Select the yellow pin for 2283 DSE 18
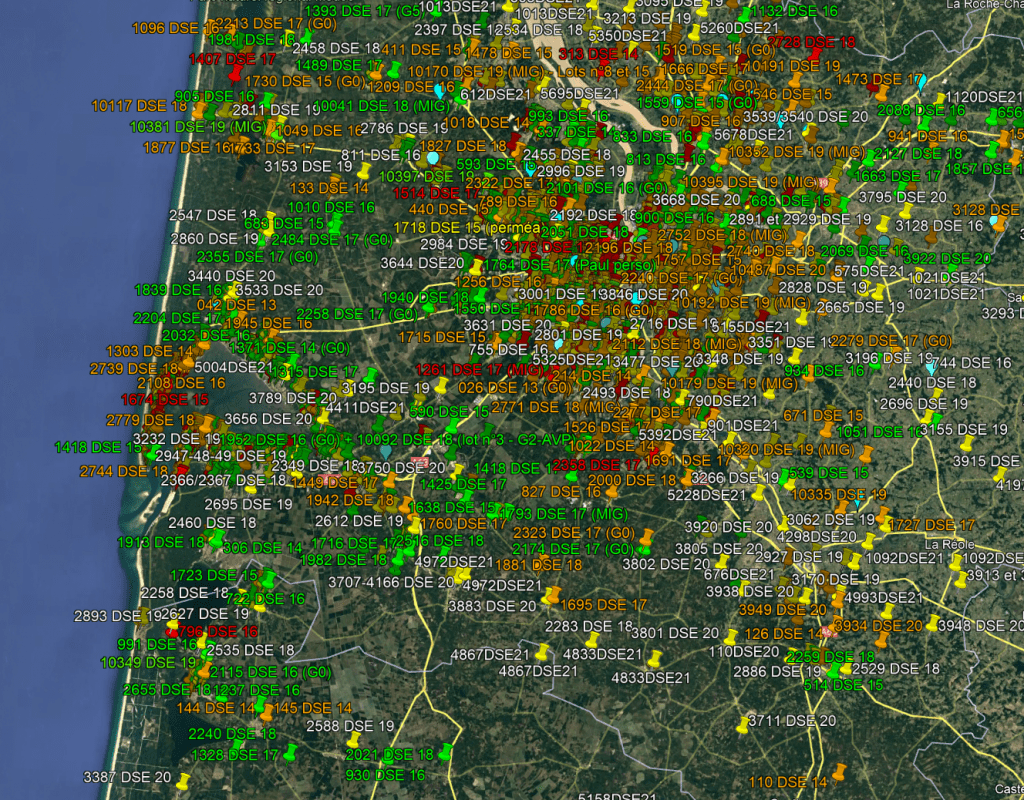The height and width of the screenshot is (800, 1024). tap(592, 638)
